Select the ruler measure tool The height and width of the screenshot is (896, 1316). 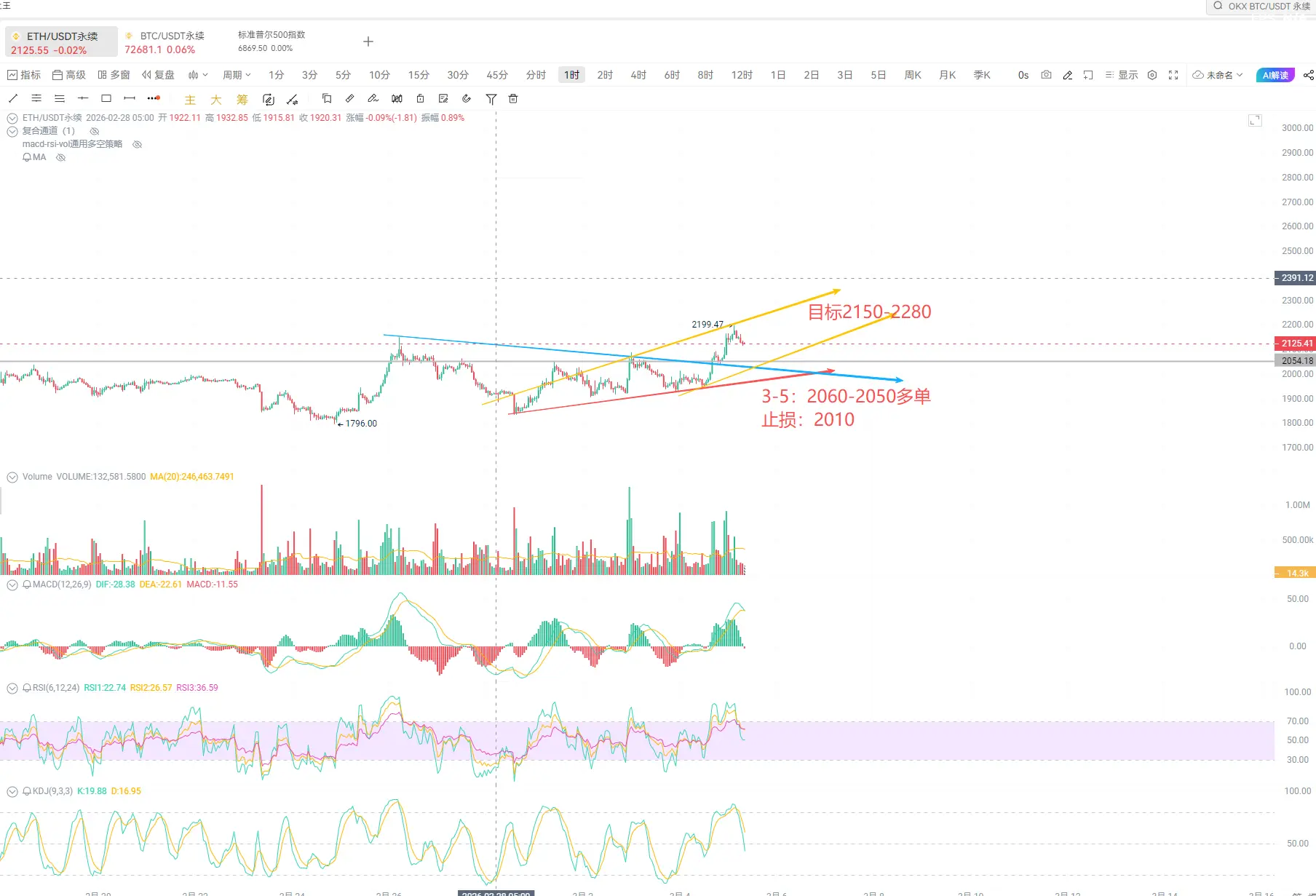[349, 98]
